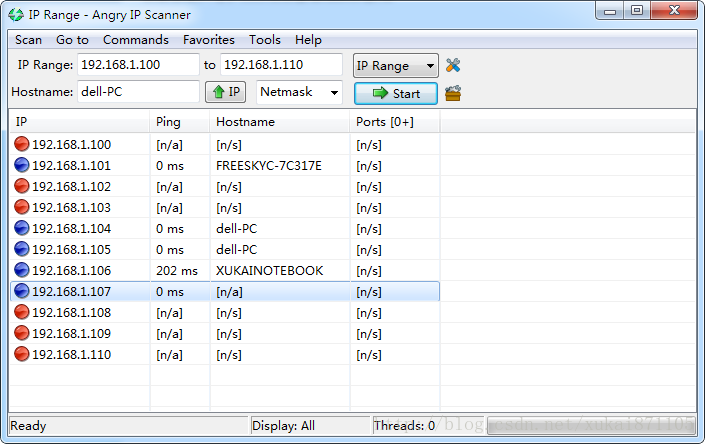Click the red status dot for 192.168.1.109
The height and width of the screenshot is (444, 705).
[x=22, y=333]
